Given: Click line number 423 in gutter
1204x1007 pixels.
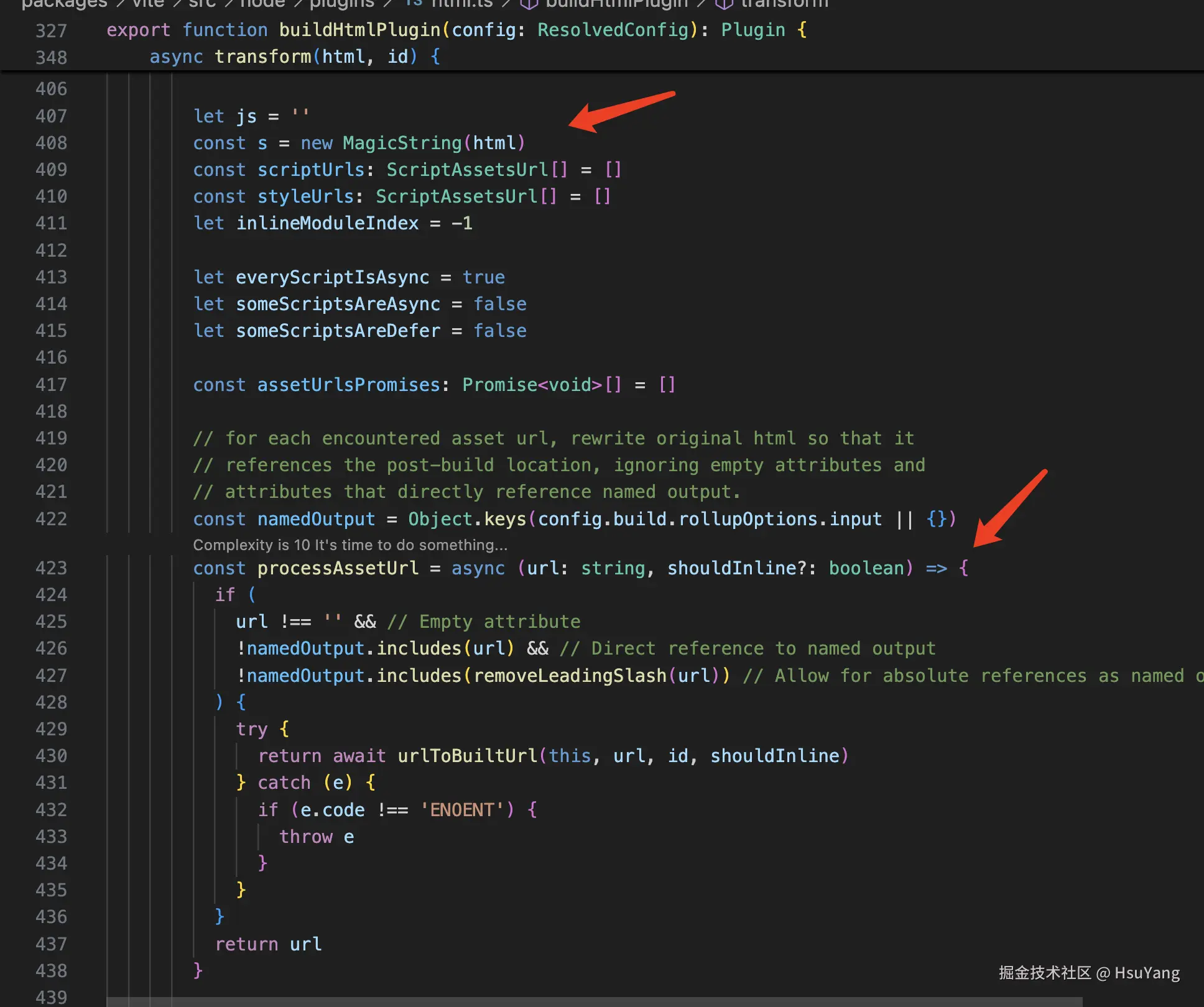Looking at the screenshot, I should [51, 568].
